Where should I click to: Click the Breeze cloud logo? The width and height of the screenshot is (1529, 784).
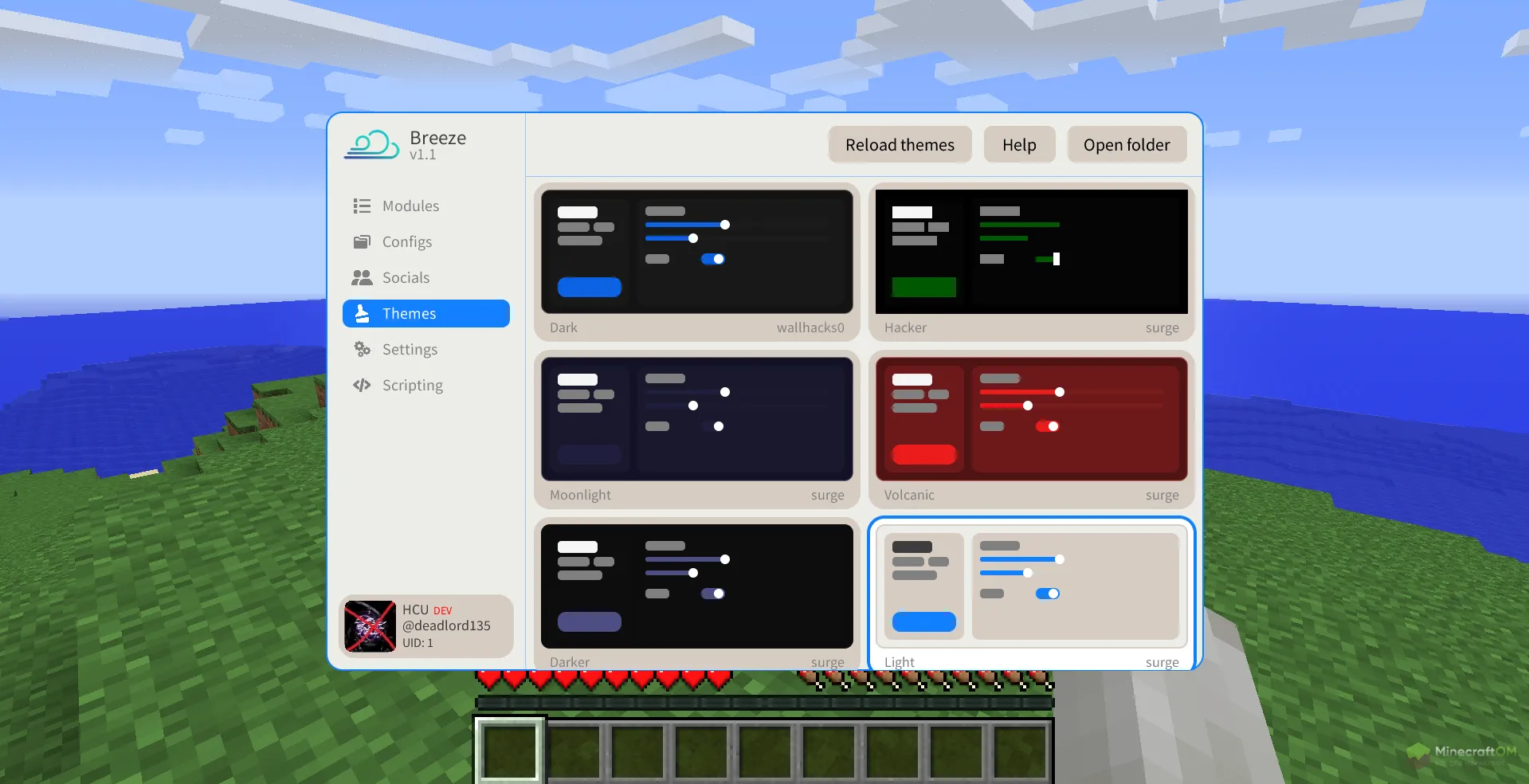pyautogui.click(x=371, y=145)
